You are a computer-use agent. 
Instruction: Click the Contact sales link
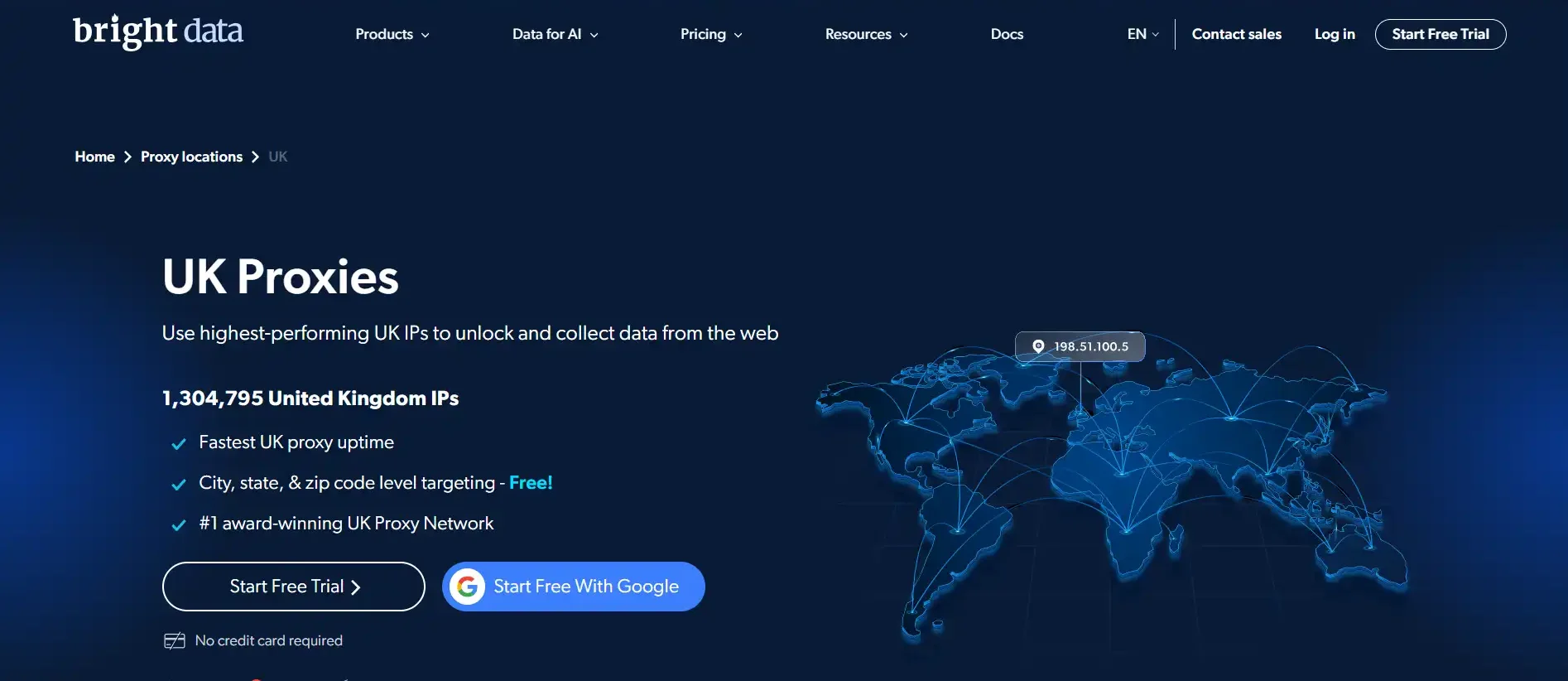click(1237, 34)
